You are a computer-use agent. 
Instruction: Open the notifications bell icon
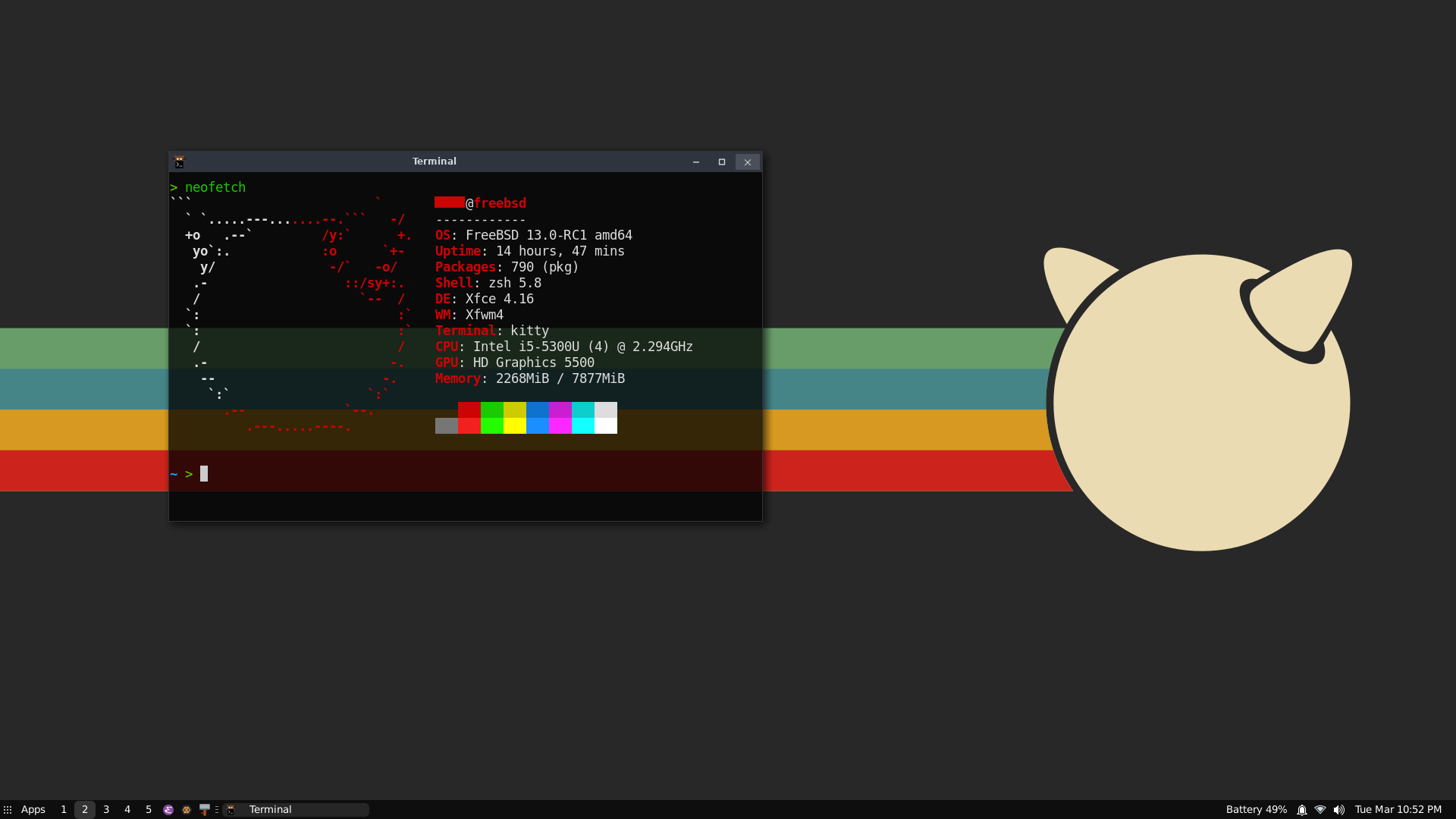coord(1302,809)
